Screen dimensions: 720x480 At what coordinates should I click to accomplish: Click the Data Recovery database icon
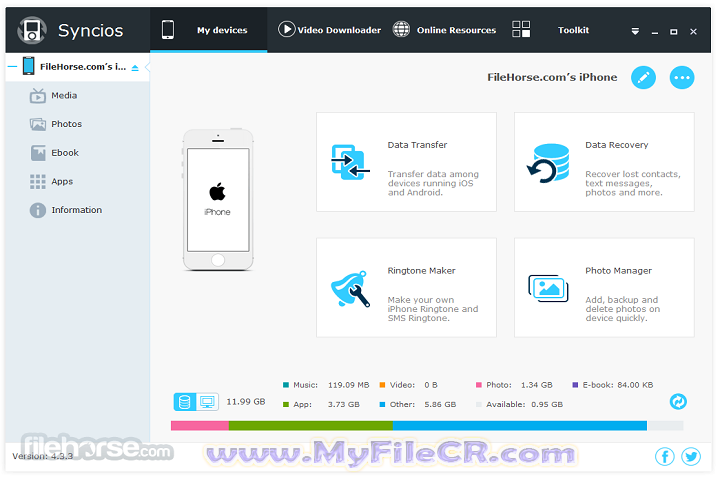pyautogui.click(x=548, y=163)
